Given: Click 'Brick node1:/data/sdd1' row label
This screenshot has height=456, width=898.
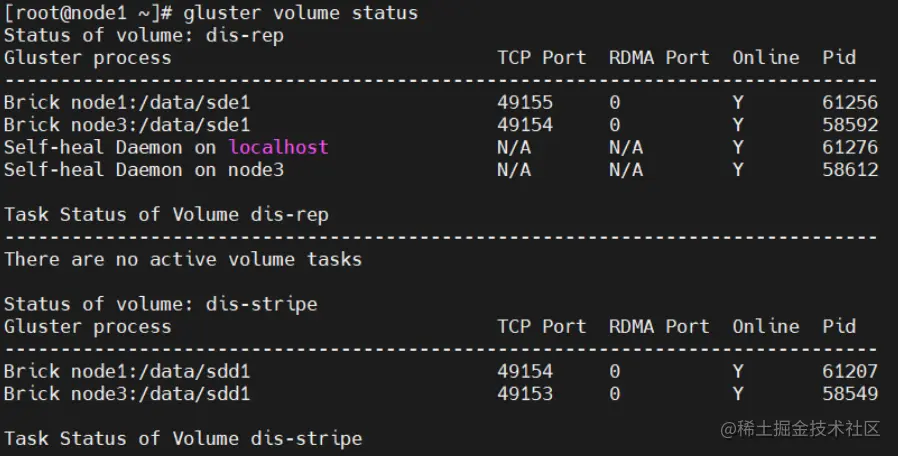Looking at the screenshot, I should (127, 371).
